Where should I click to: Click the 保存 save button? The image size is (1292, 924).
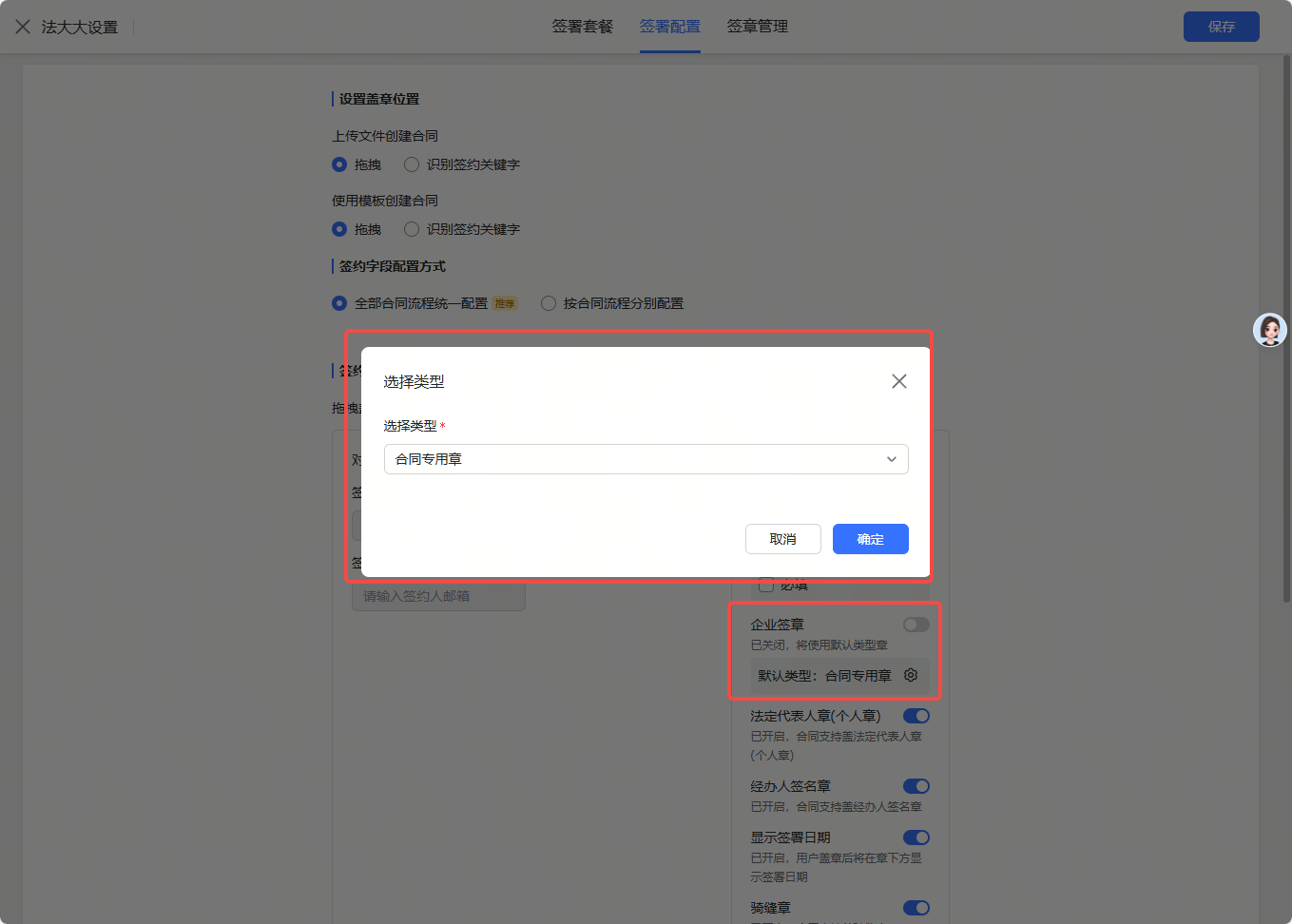(x=1221, y=27)
